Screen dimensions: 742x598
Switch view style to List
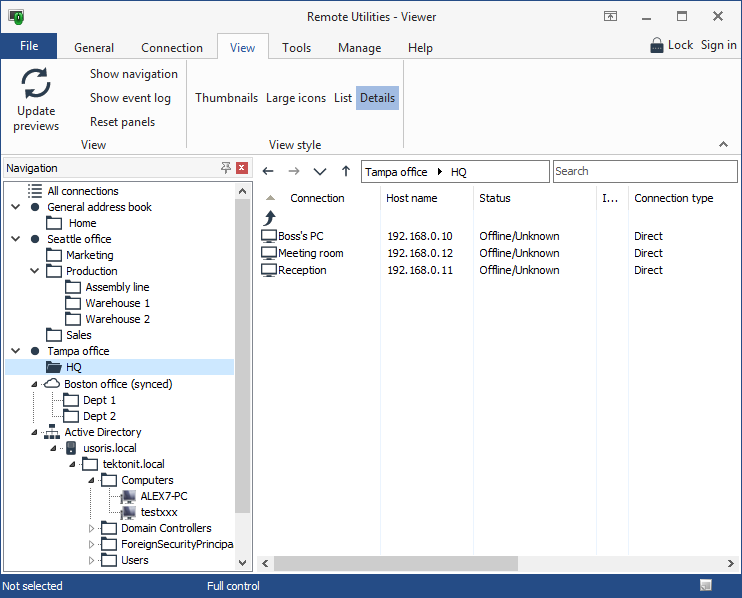[343, 98]
